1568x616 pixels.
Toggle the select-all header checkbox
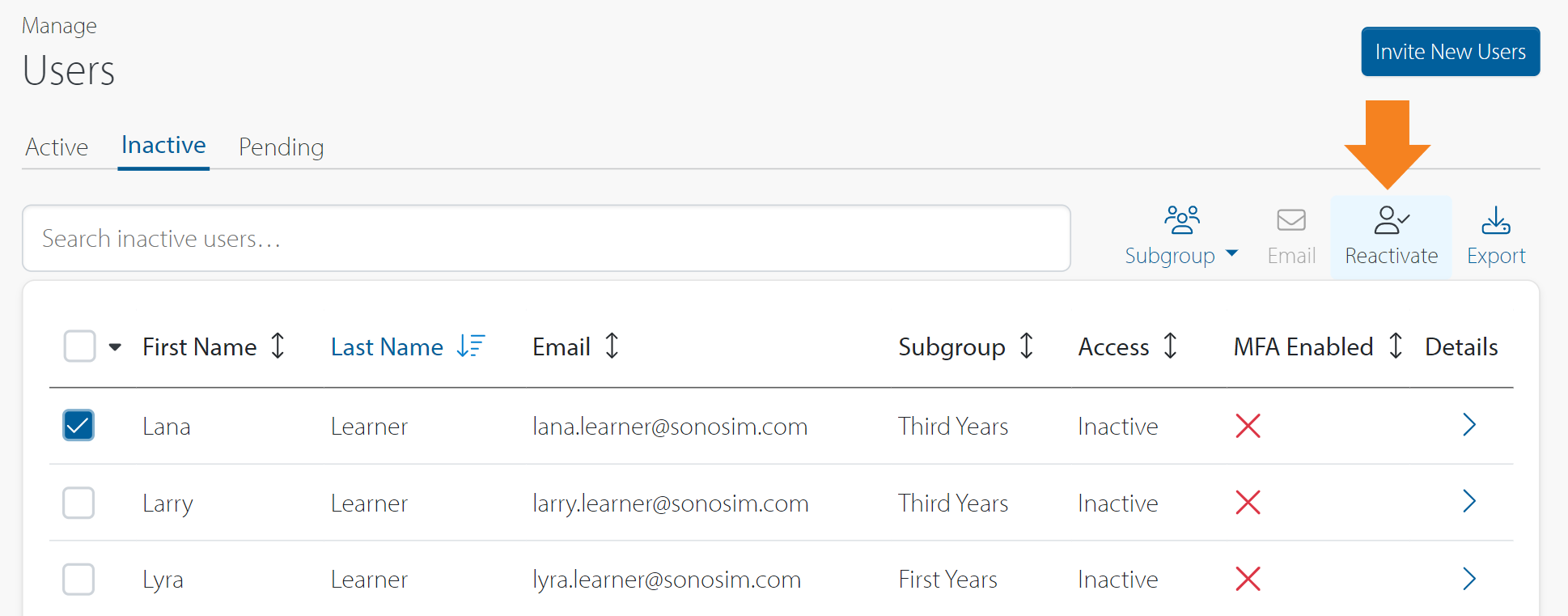pos(79,346)
